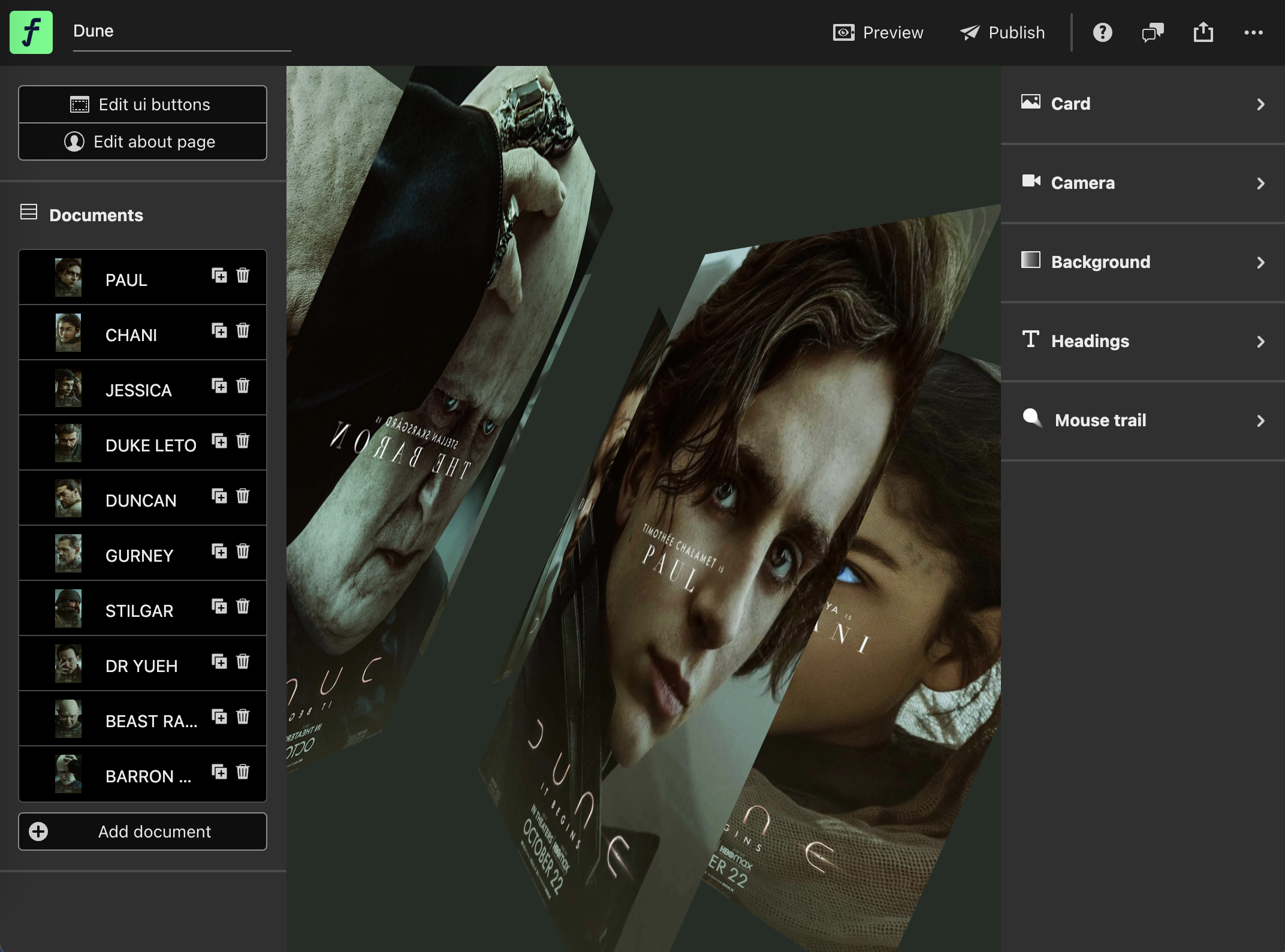Expand the Mouse trail settings chevron

point(1260,421)
